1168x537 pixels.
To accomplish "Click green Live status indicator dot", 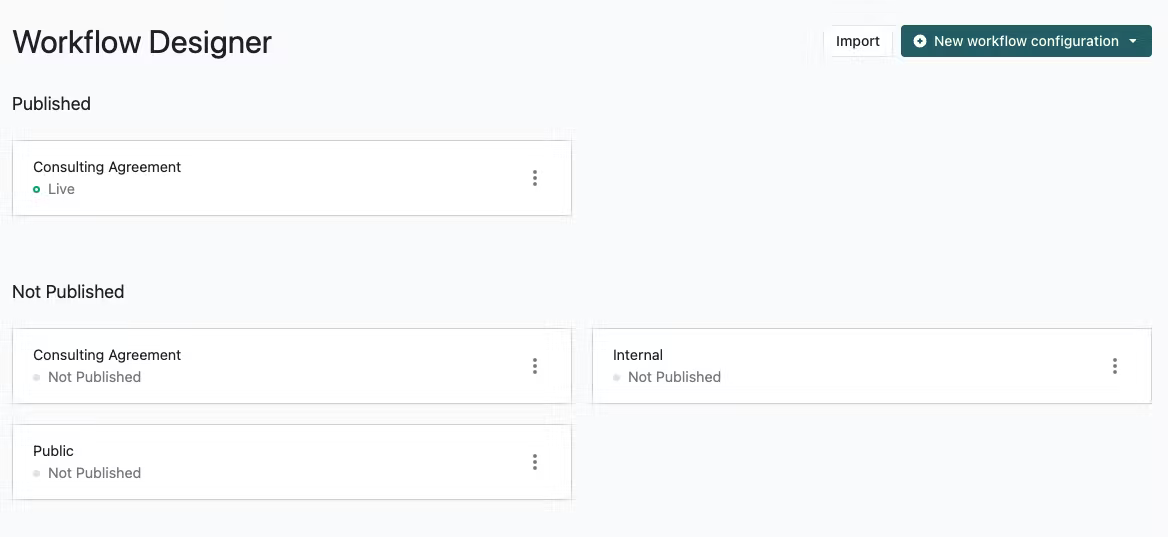I will (36, 190).
